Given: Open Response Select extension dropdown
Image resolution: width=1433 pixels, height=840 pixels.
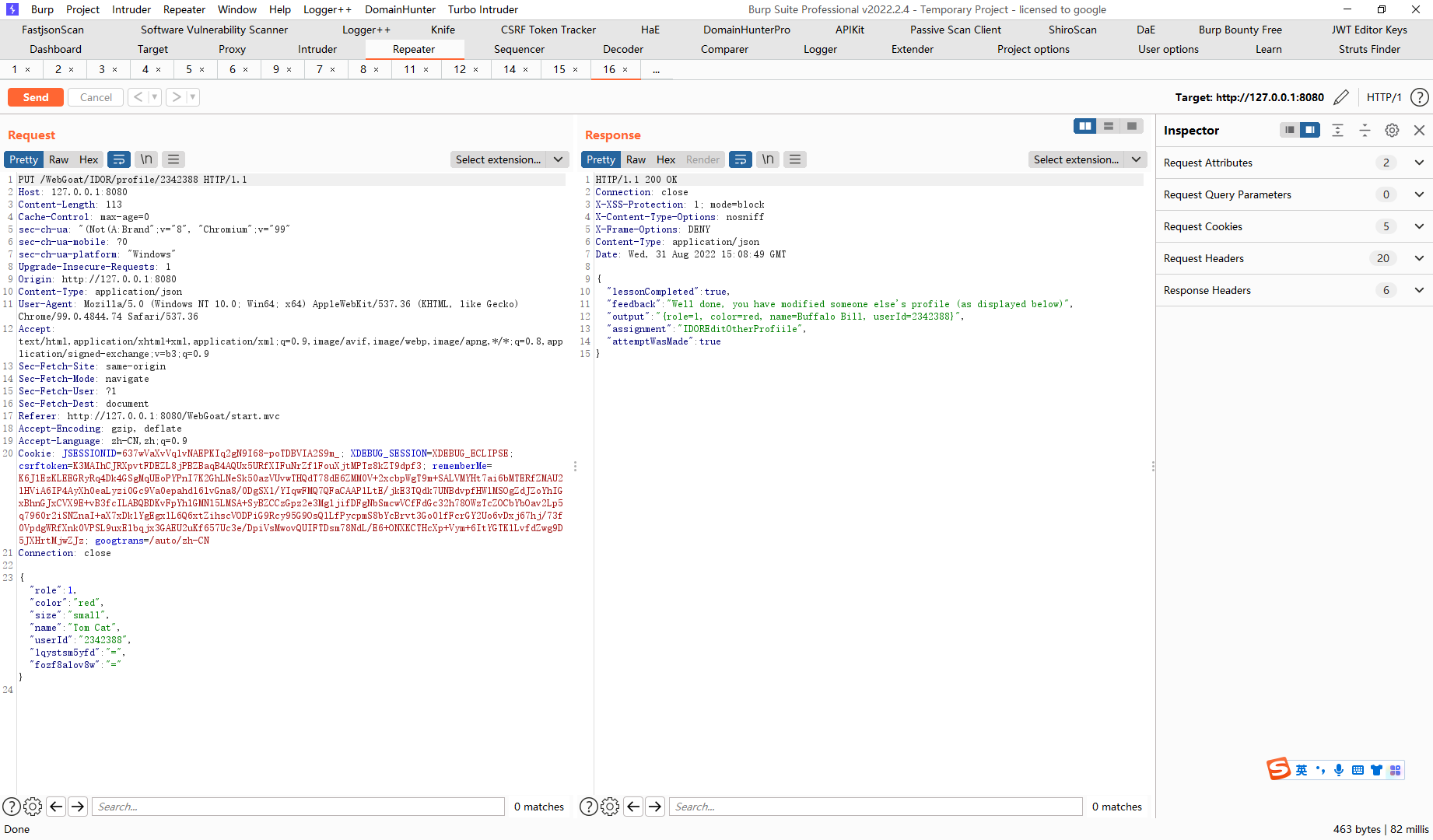Looking at the screenshot, I should (x=1088, y=159).
